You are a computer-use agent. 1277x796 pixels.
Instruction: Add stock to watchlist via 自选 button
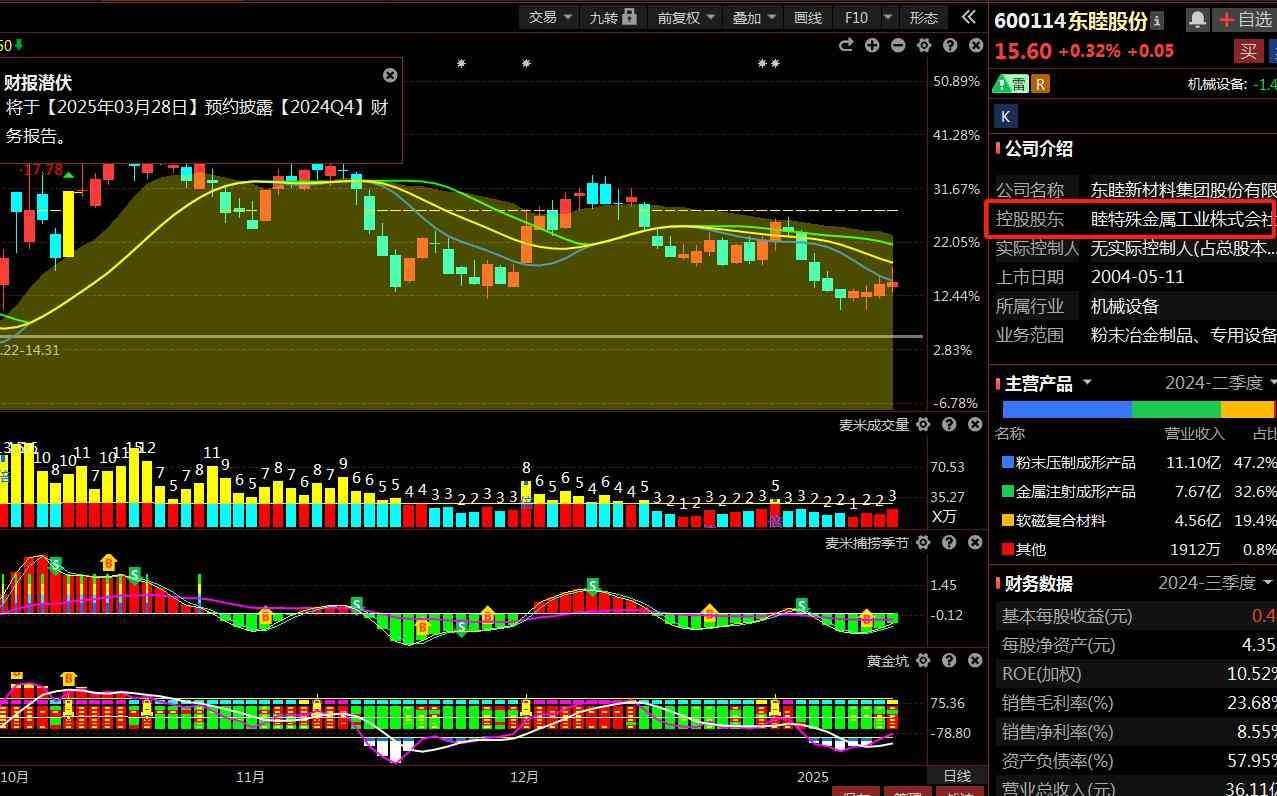1244,19
